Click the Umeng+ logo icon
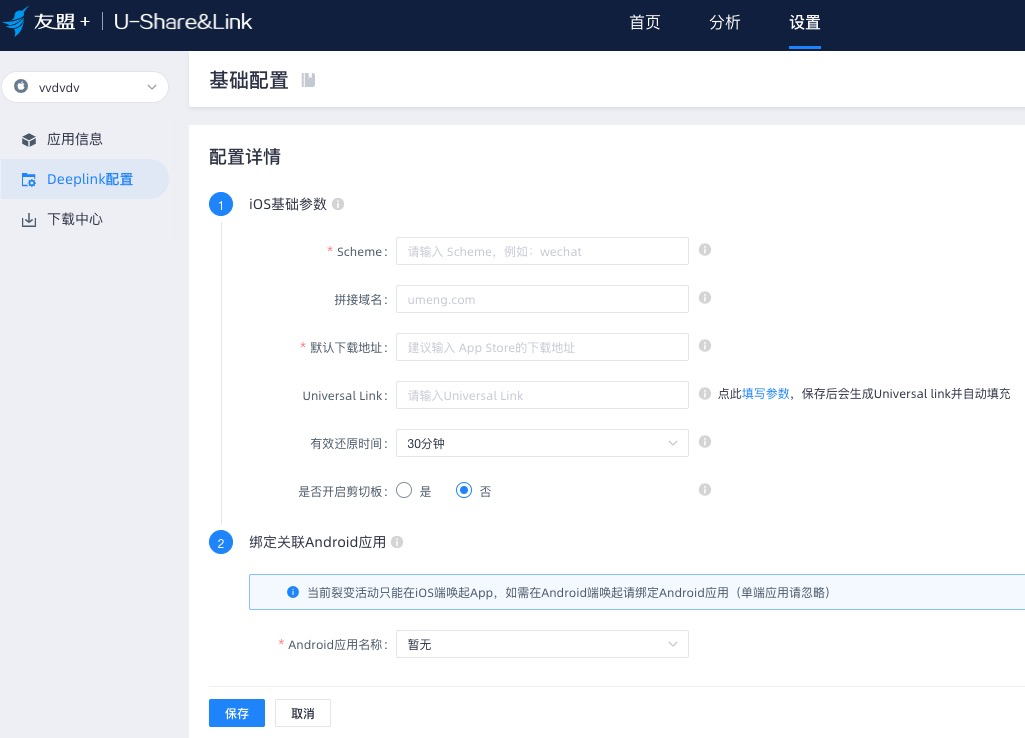This screenshot has width=1025, height=738. tap(16, 21)
